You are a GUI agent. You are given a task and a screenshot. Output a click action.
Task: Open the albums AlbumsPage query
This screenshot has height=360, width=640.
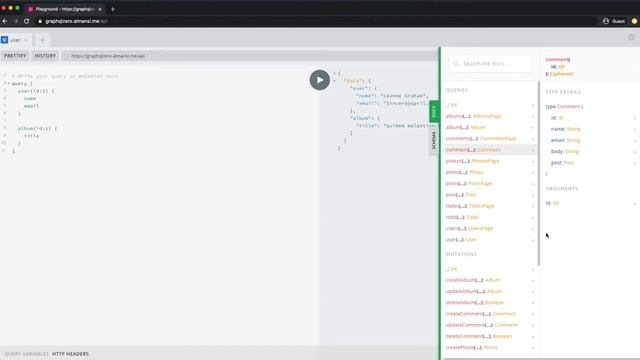tap(490, 116)
